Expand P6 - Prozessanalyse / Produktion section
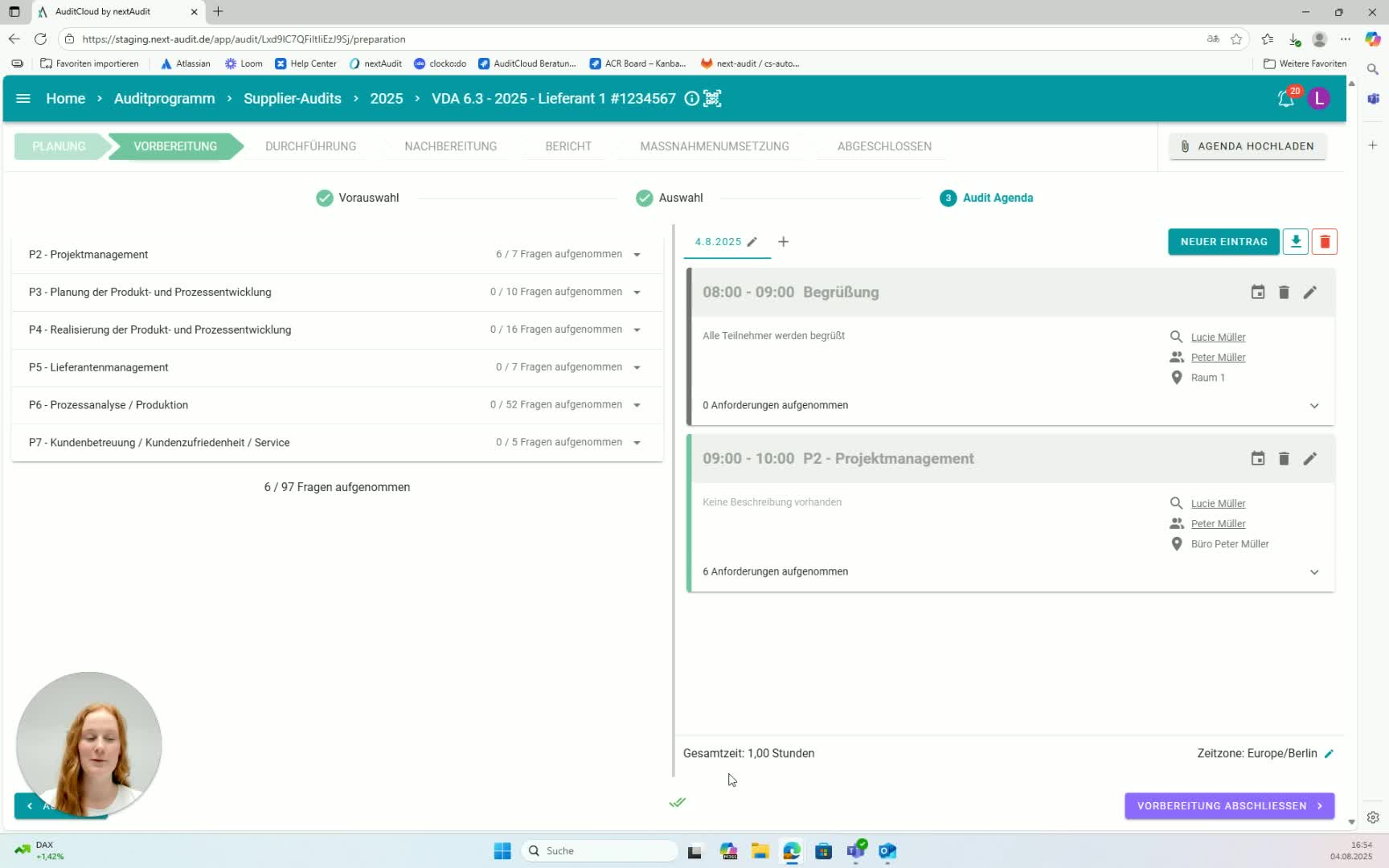Screen dimensions: 1389x868 click(637, 405)
